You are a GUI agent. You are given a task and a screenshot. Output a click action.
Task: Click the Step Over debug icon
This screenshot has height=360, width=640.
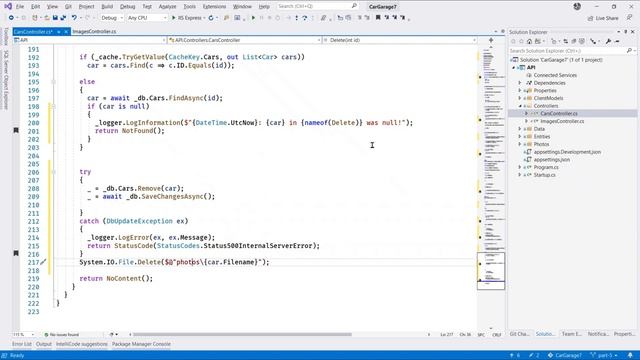coord(304,18)
